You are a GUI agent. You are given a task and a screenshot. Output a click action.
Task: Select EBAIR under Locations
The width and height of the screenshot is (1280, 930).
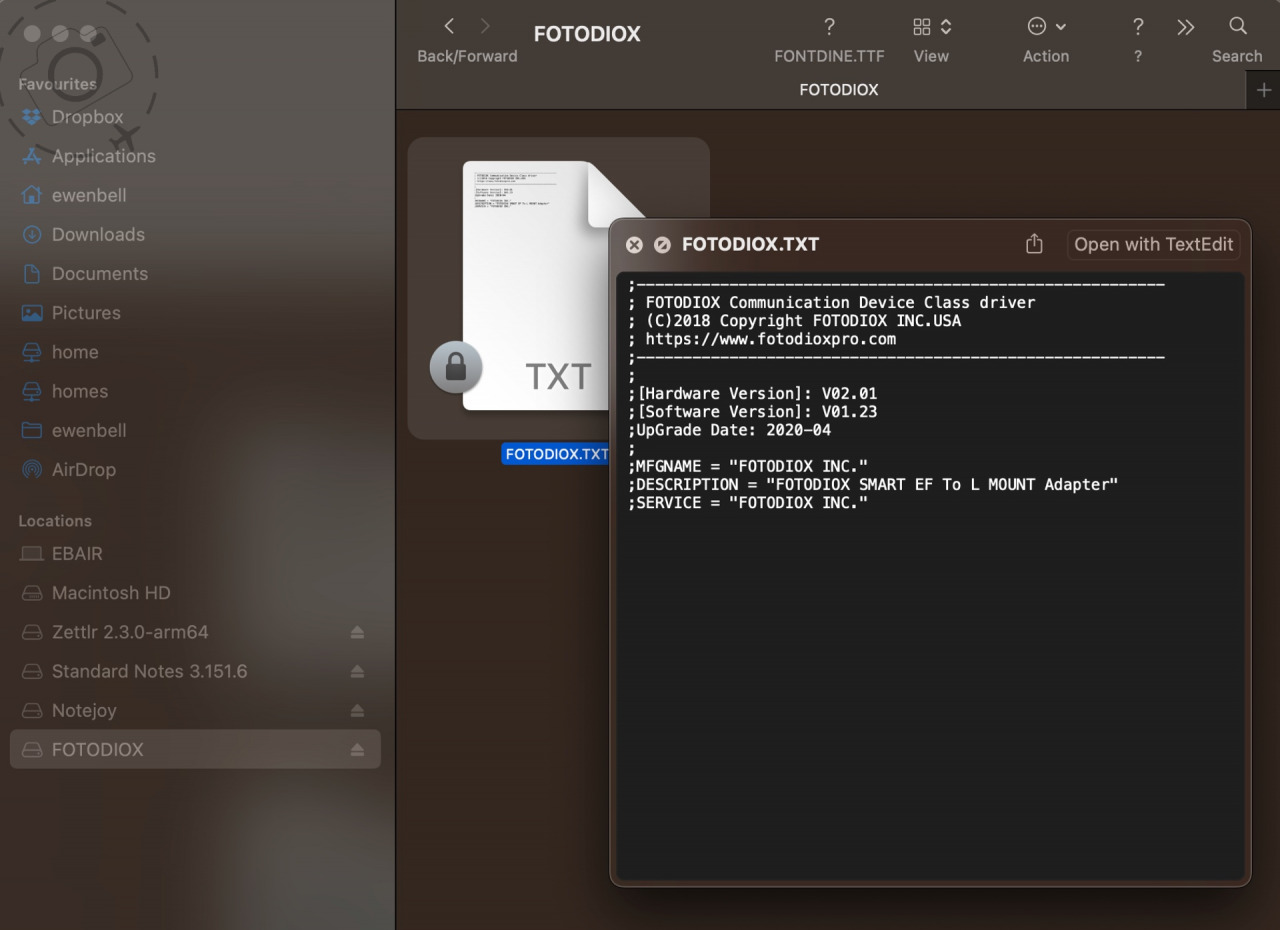click(x=77, y=553)
